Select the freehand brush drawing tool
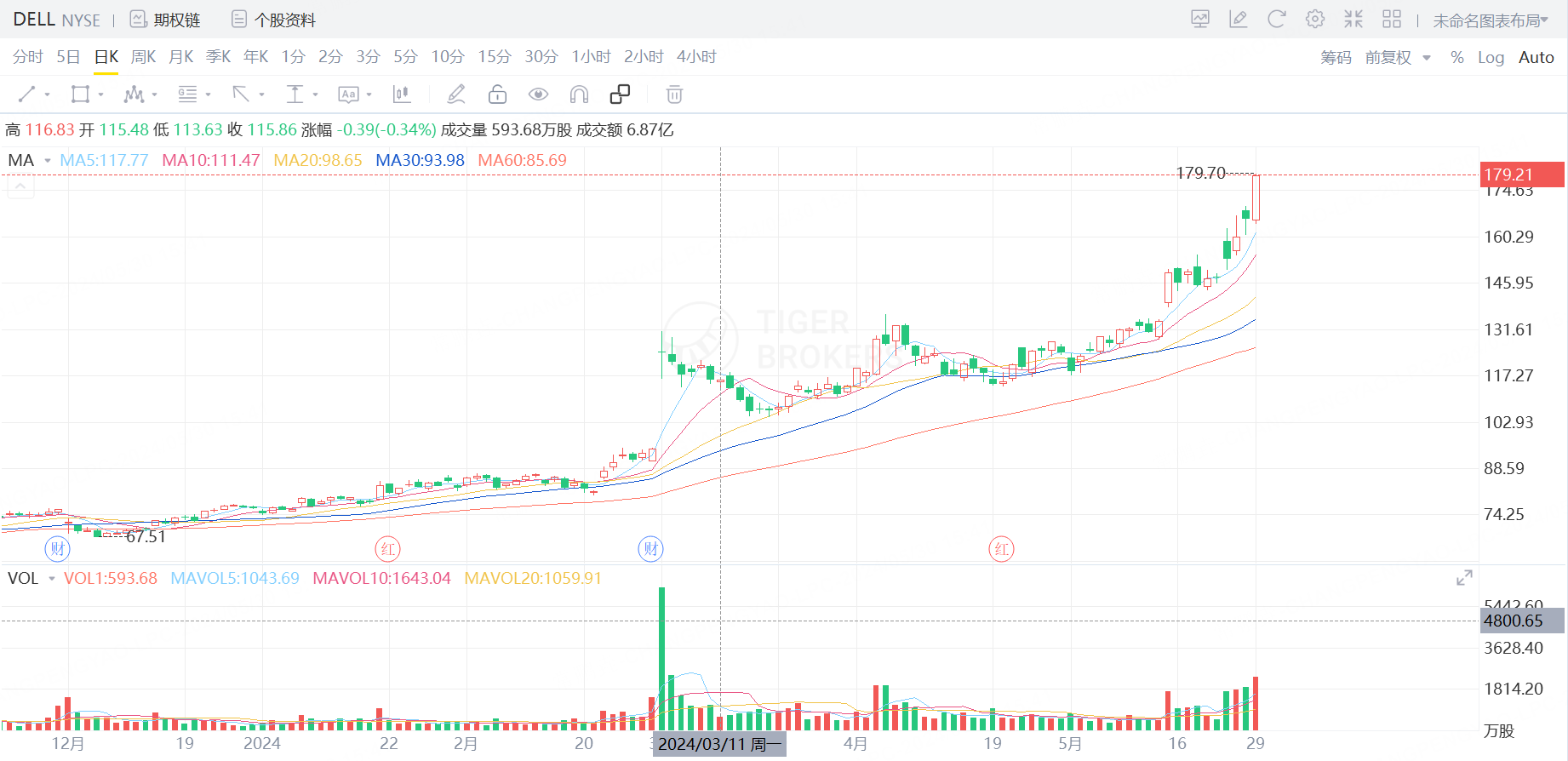The height and width of the screenshot is (761, 1568). [456, 94]
